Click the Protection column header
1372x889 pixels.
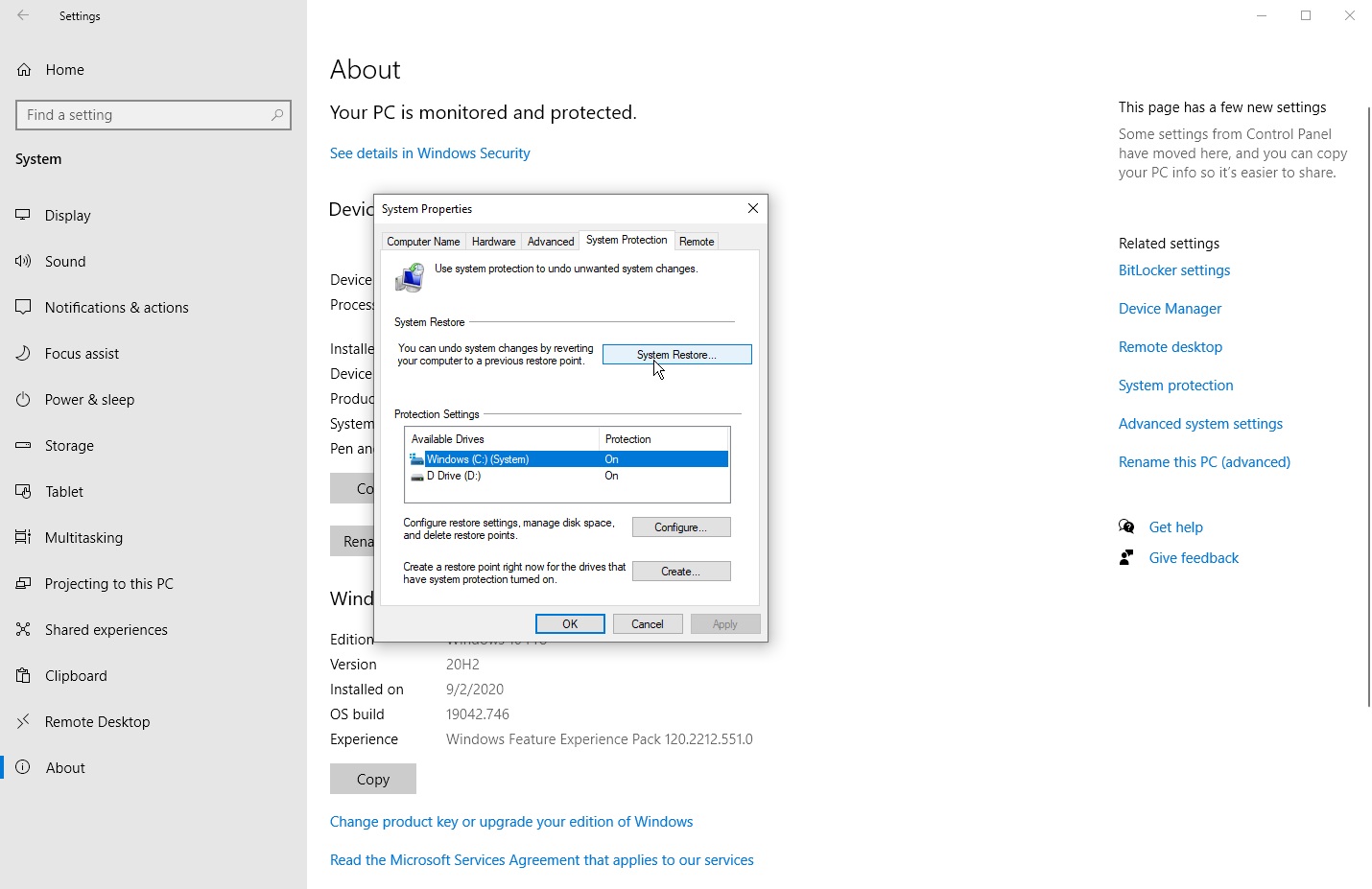click(x=664, y=439)
